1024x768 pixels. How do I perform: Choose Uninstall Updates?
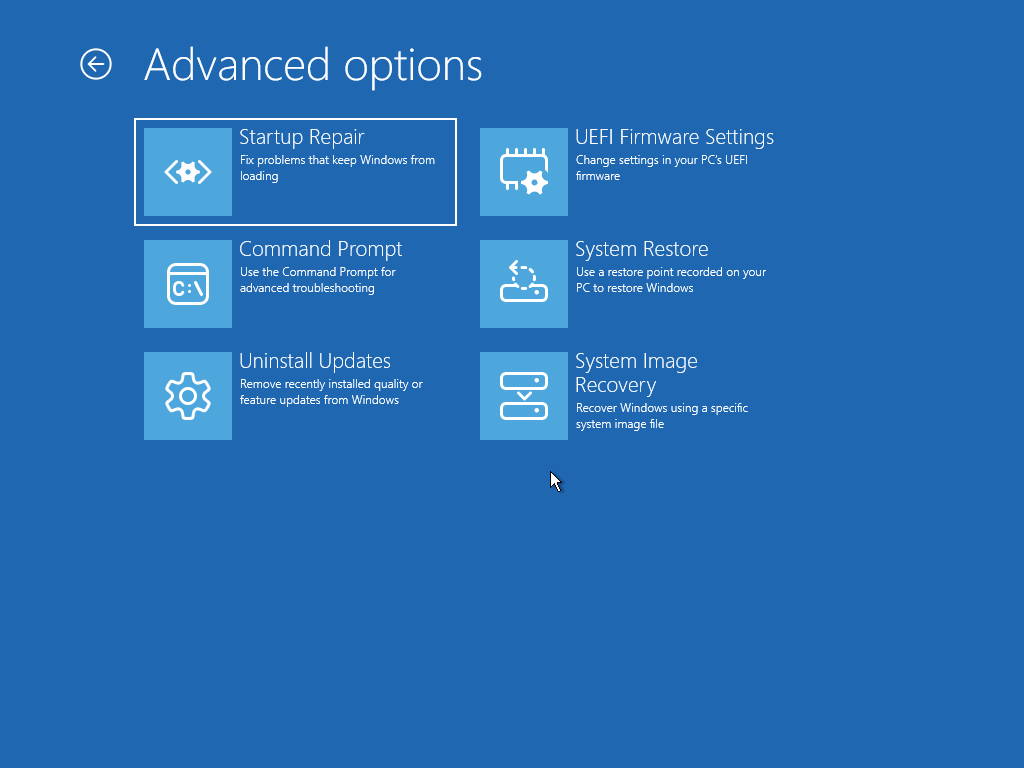click(295, 395)
